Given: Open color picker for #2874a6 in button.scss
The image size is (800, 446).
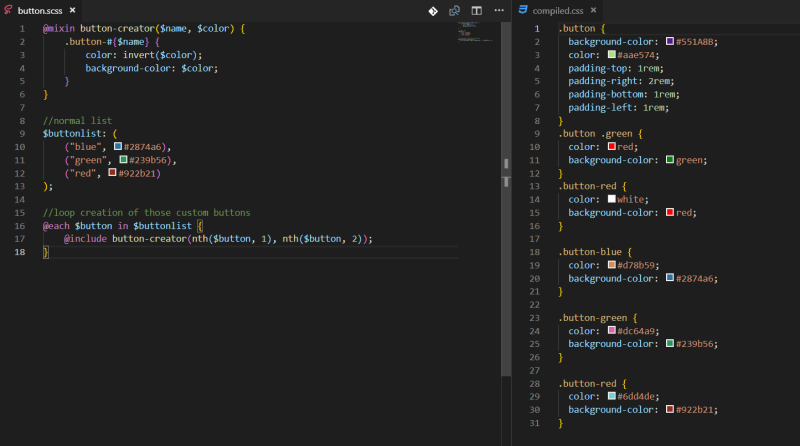Looking at the screenshot, I should 118,146.
